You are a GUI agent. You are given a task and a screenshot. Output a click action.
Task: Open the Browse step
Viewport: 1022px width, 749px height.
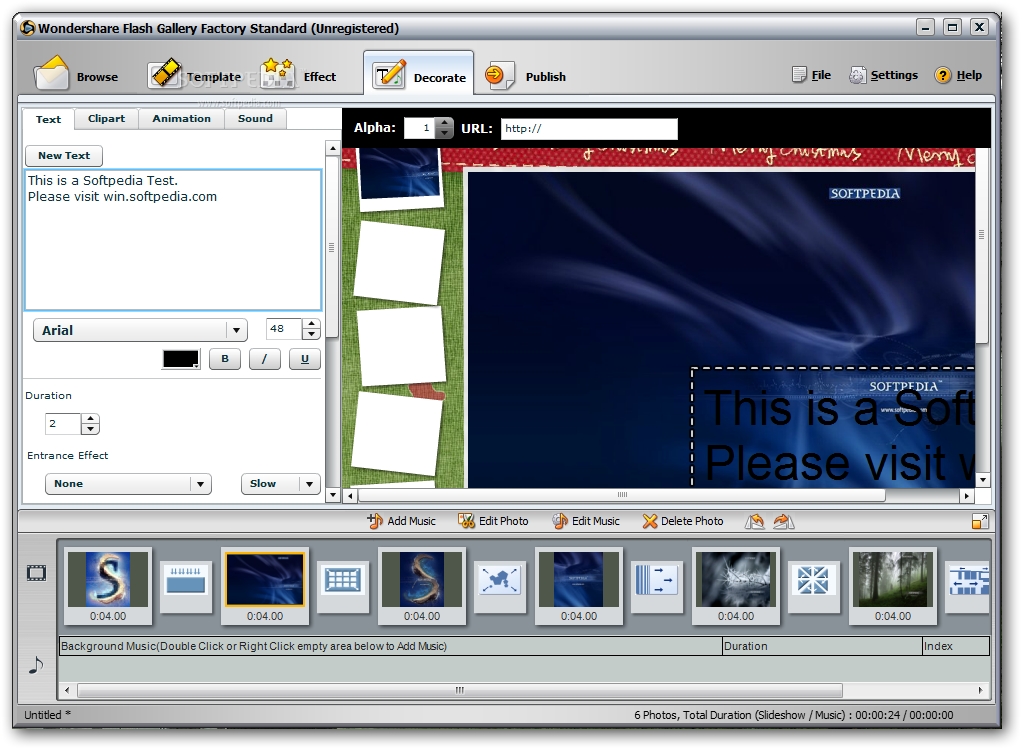(x=77, y=76)
